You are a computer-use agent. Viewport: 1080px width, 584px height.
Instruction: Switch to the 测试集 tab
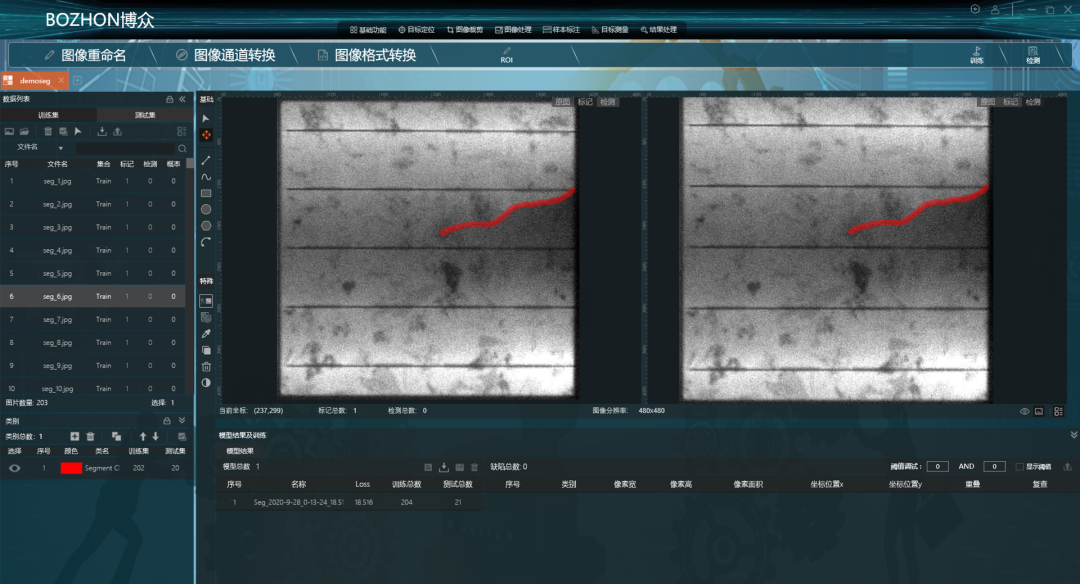coord(144,115)
